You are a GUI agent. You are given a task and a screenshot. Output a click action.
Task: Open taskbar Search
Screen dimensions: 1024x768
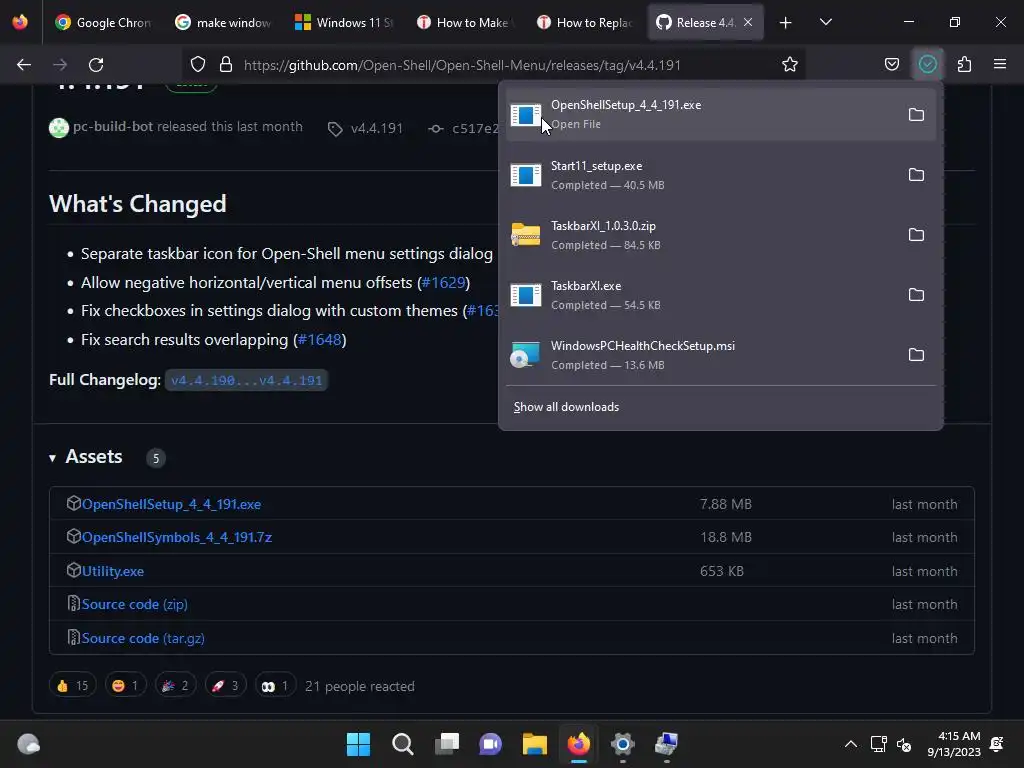click(402, 744)
